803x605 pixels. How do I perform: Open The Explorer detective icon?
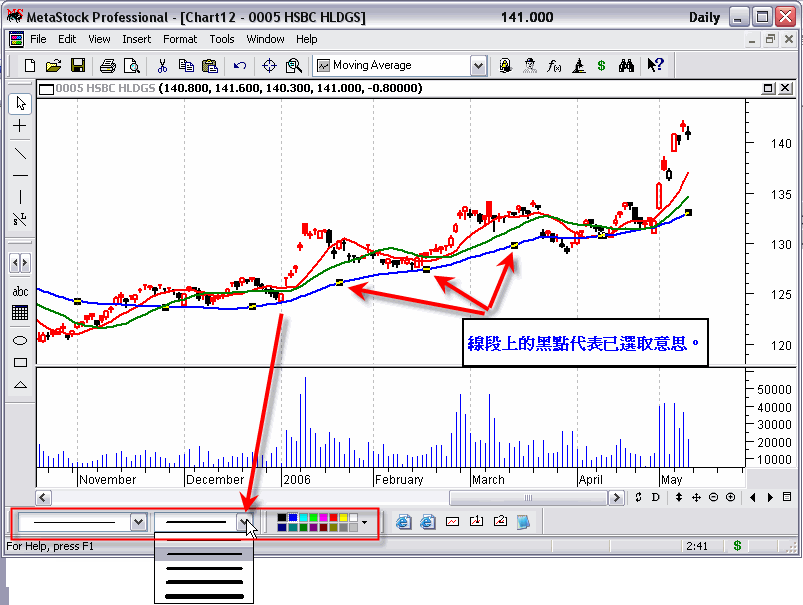[530, 66]
